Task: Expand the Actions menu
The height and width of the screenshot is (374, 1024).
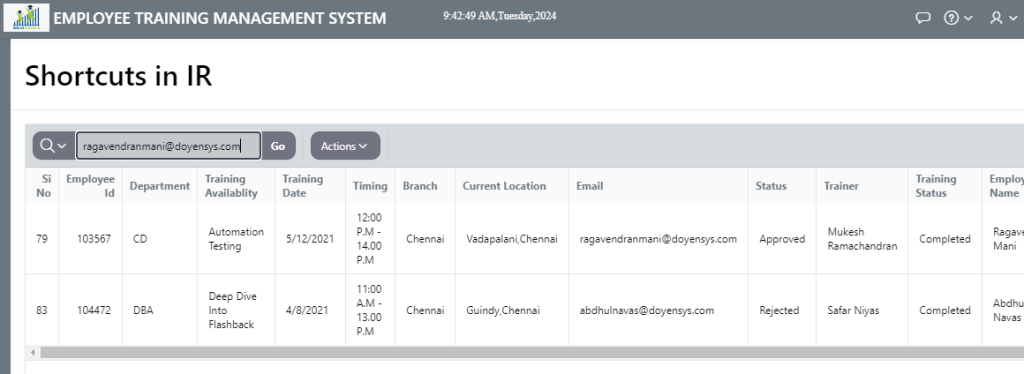Action: [x=345, y=146]
